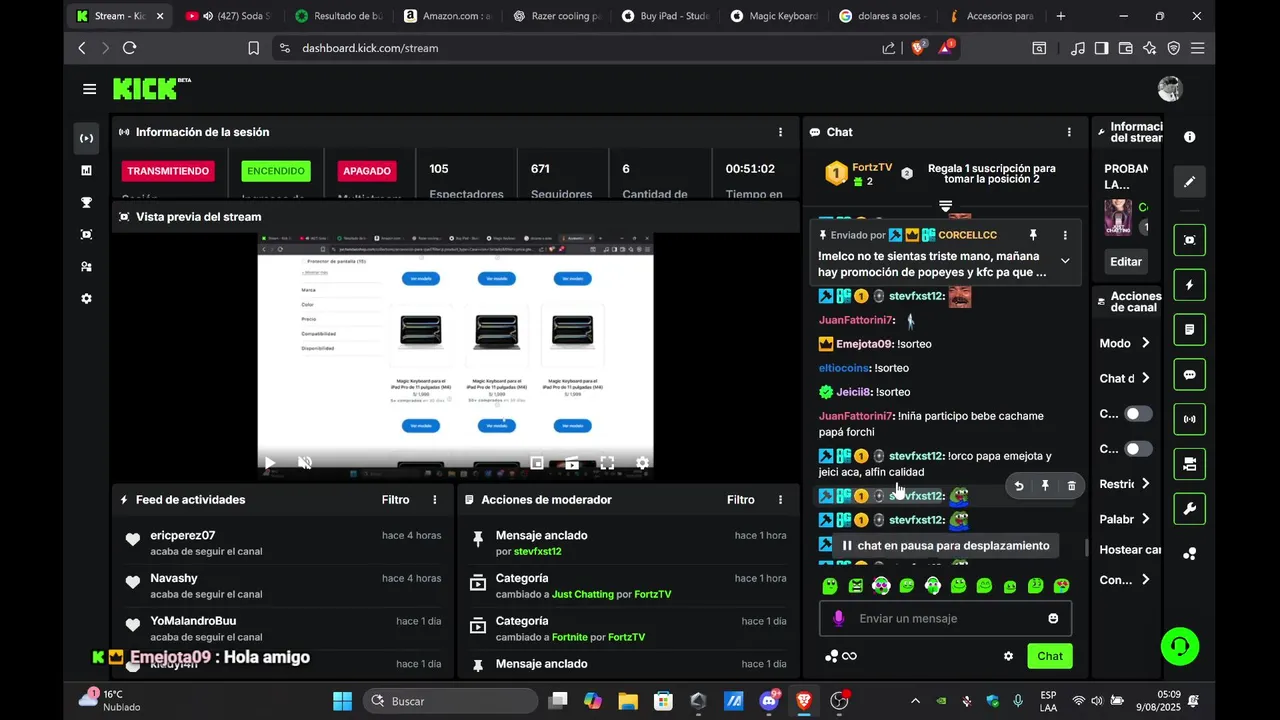Viewport: 1280px width, 720px height.
Task: Switch to the Razer cooling browser tab
Action: tap(556, 16)
